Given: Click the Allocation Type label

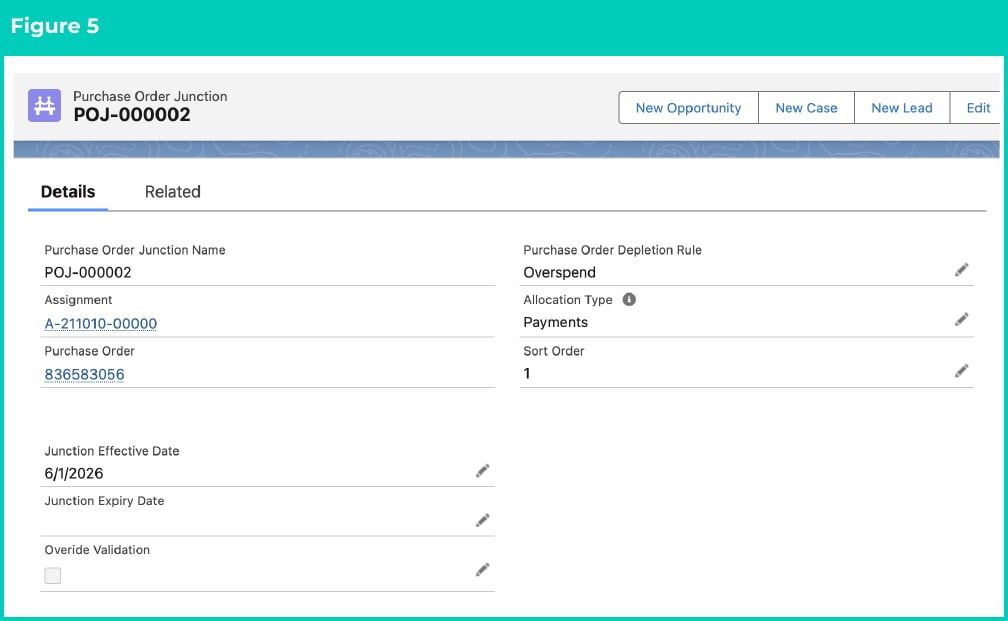Looking at the screenshot, I should point(568,300).
